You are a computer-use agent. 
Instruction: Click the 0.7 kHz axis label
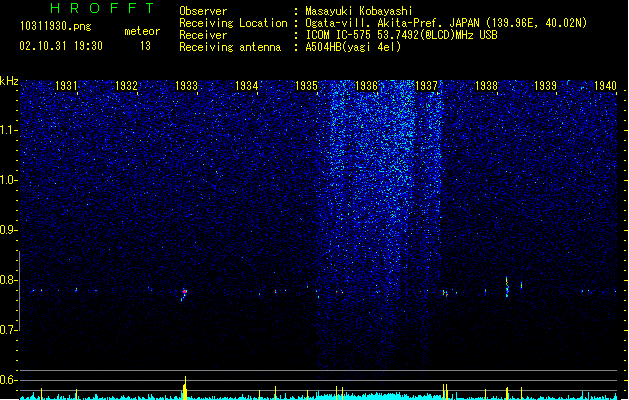pyautogui.click(x=9, y=330)
